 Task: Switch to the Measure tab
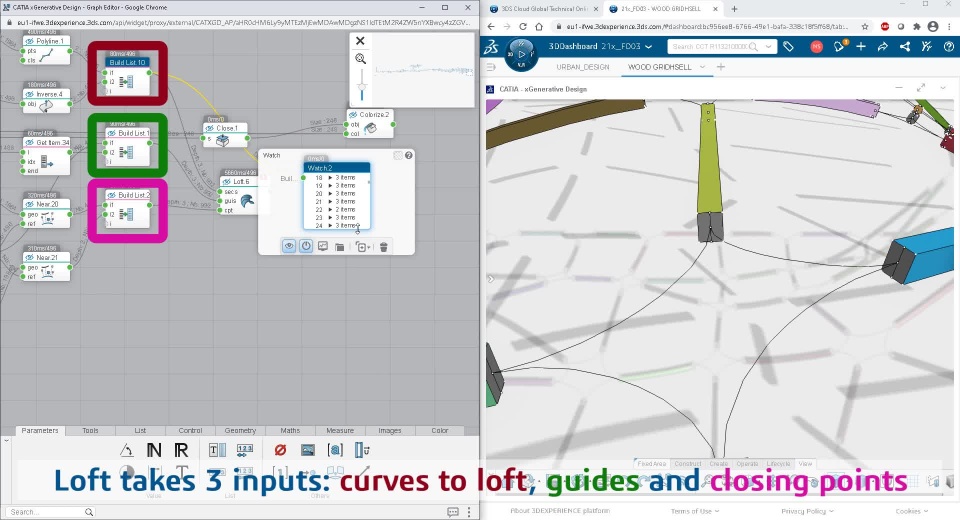(340, 431)
